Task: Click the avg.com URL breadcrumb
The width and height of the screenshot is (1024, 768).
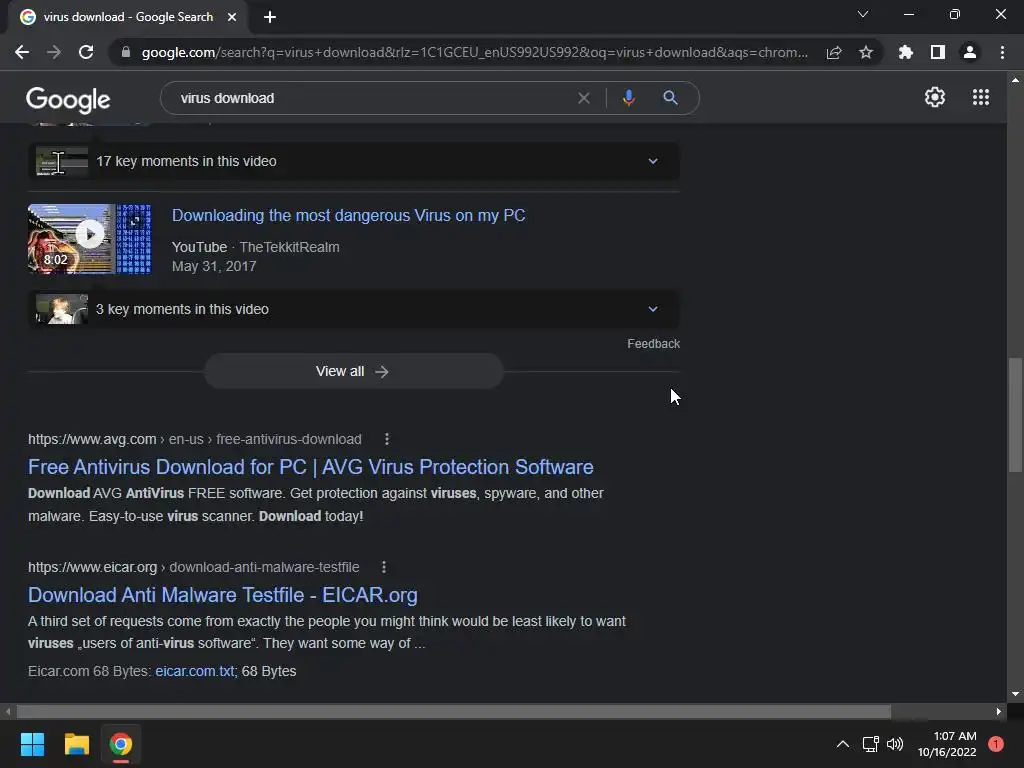Action: [195, 439]
